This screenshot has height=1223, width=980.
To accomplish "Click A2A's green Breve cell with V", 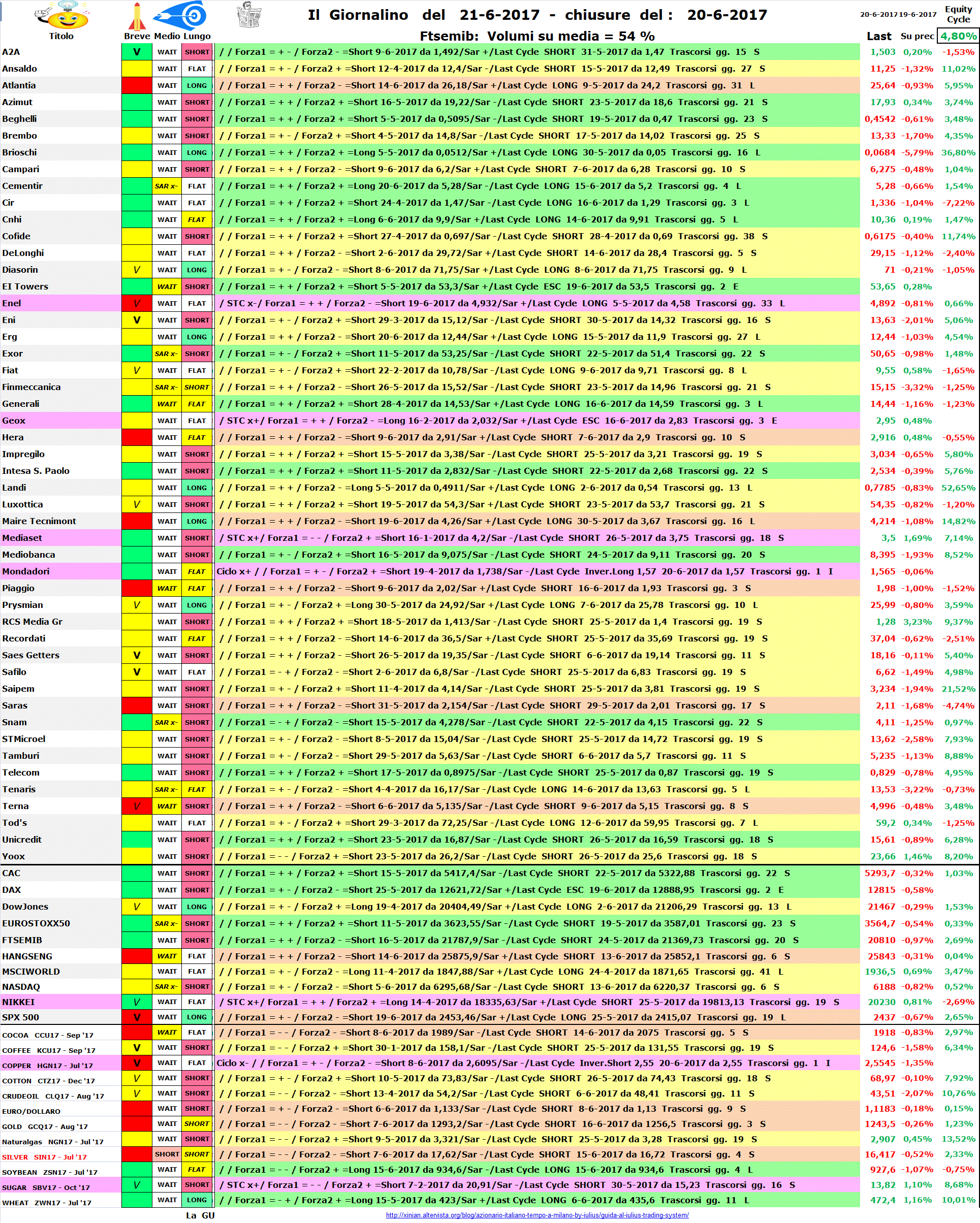I will (x=137, y=52).
